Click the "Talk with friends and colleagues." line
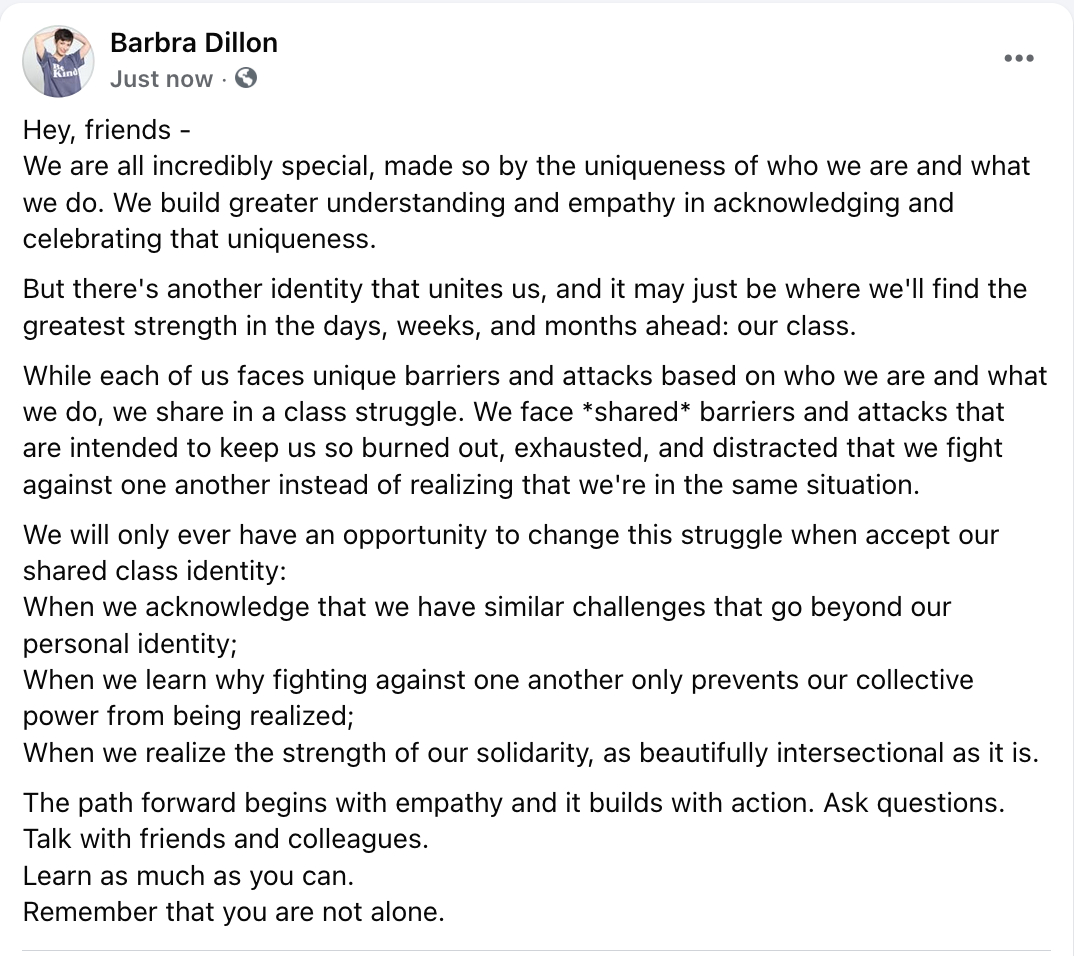Viewport: 1074px width, 956px height. (x=225, y=839)
